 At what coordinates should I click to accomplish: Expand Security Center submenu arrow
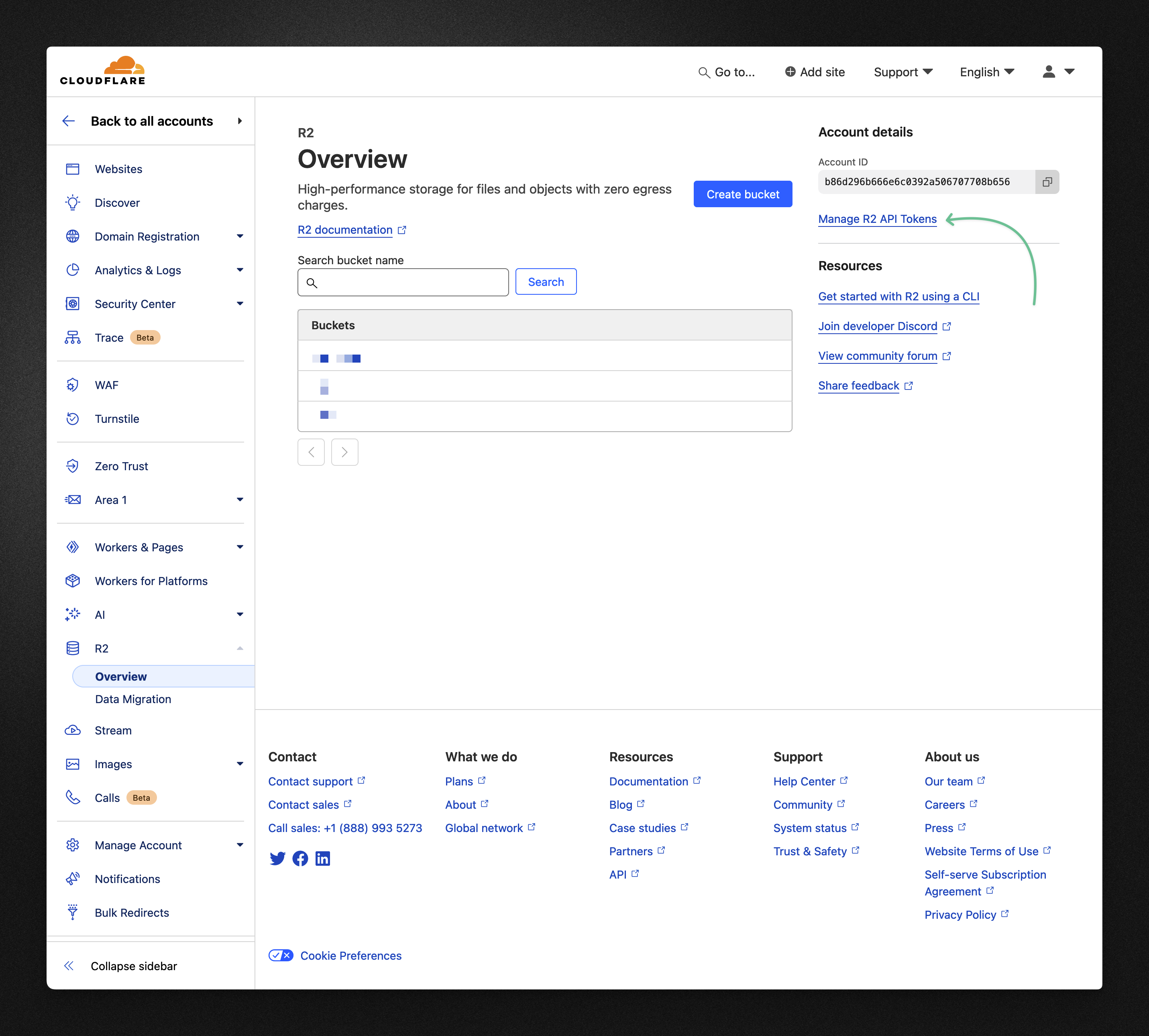click(240, 304)
